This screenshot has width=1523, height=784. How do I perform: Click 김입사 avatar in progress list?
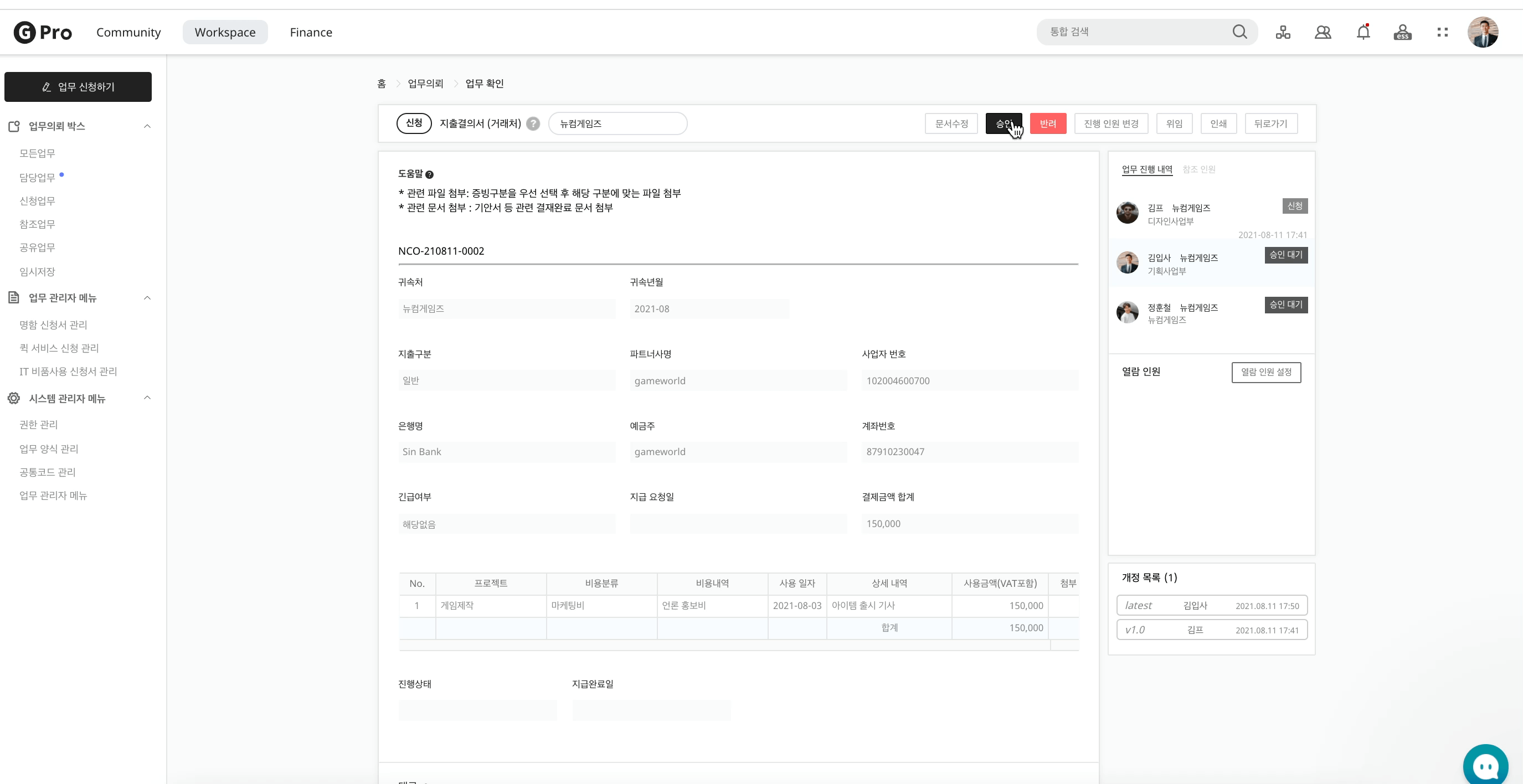[1127, 262]
